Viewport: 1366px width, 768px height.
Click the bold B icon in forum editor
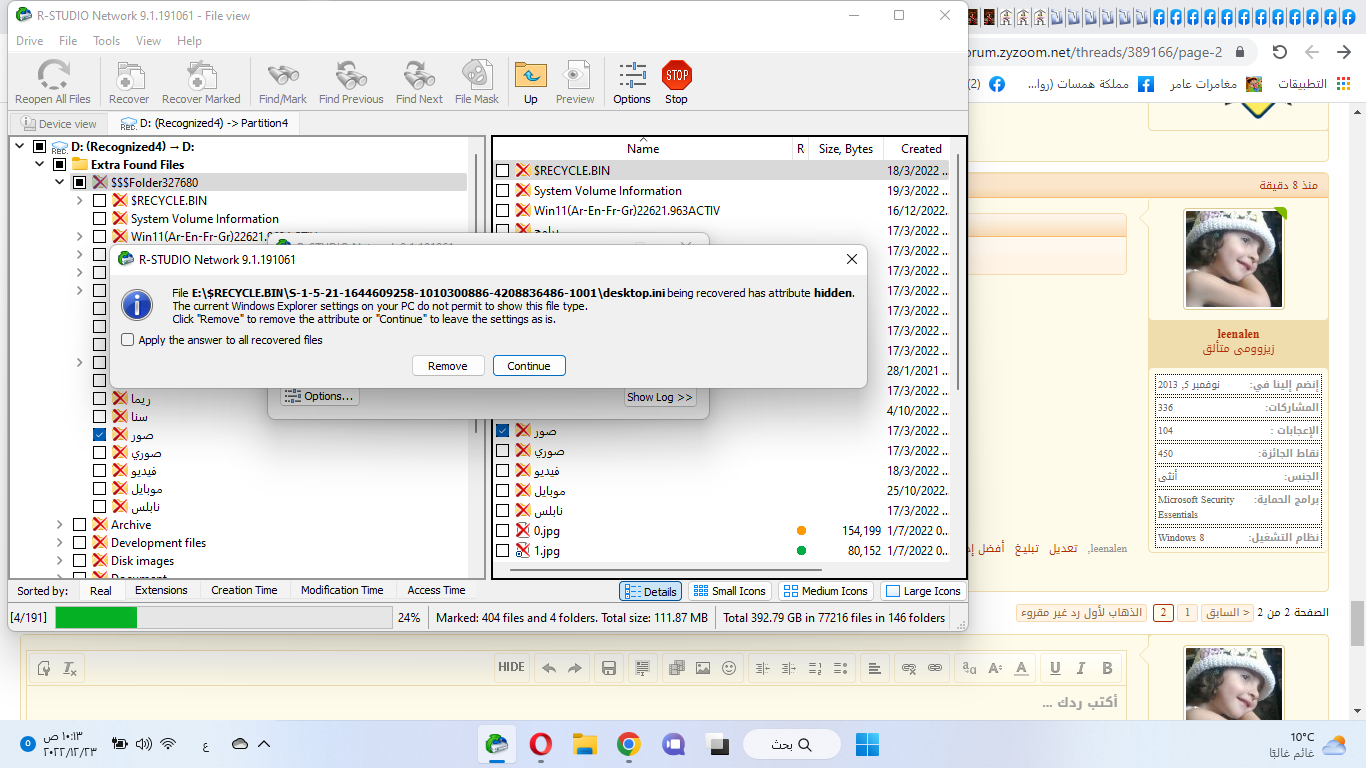point(1107,668)
